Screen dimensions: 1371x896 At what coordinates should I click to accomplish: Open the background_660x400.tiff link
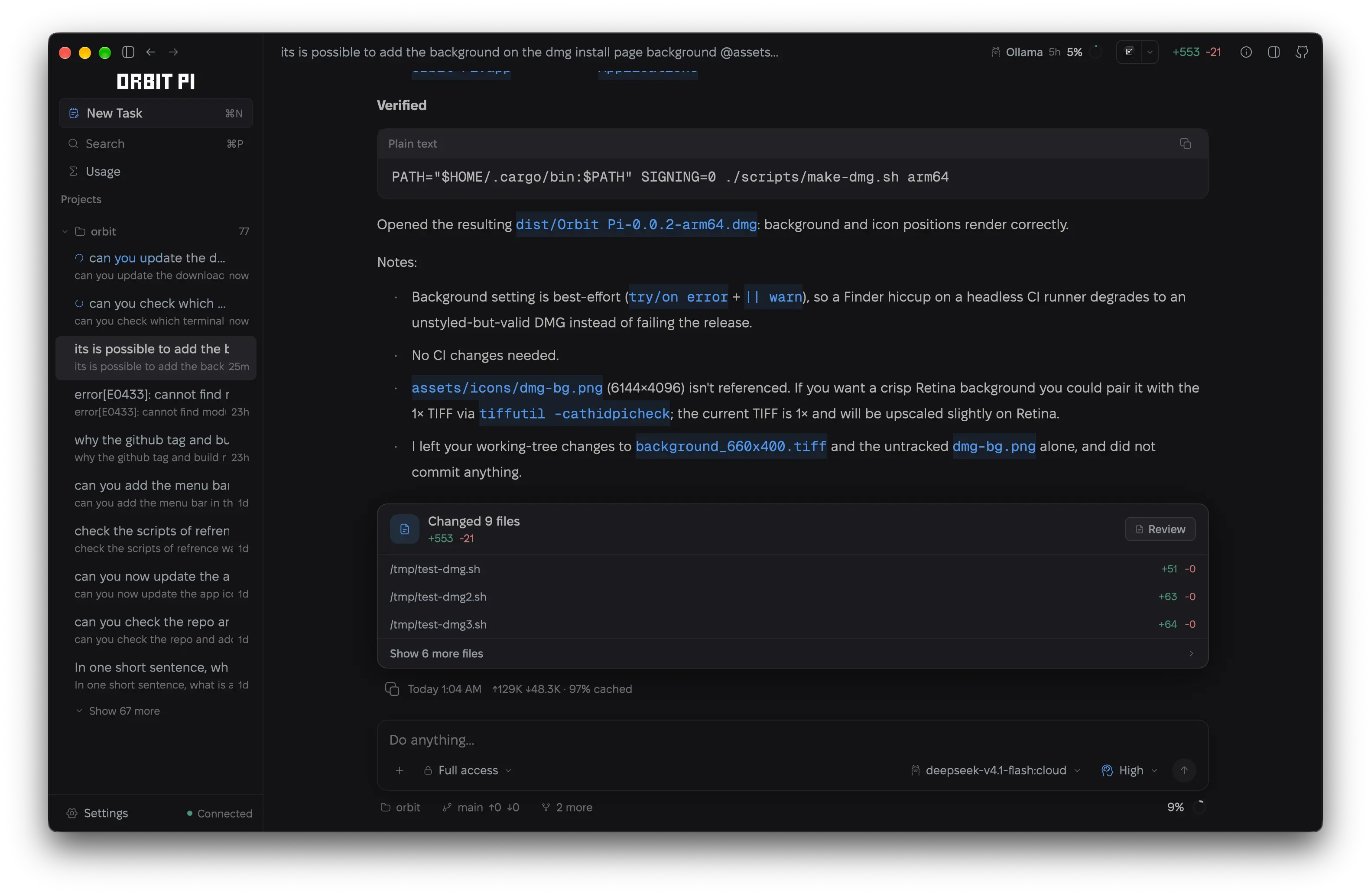pyautogui.click(x=731, y=447)
